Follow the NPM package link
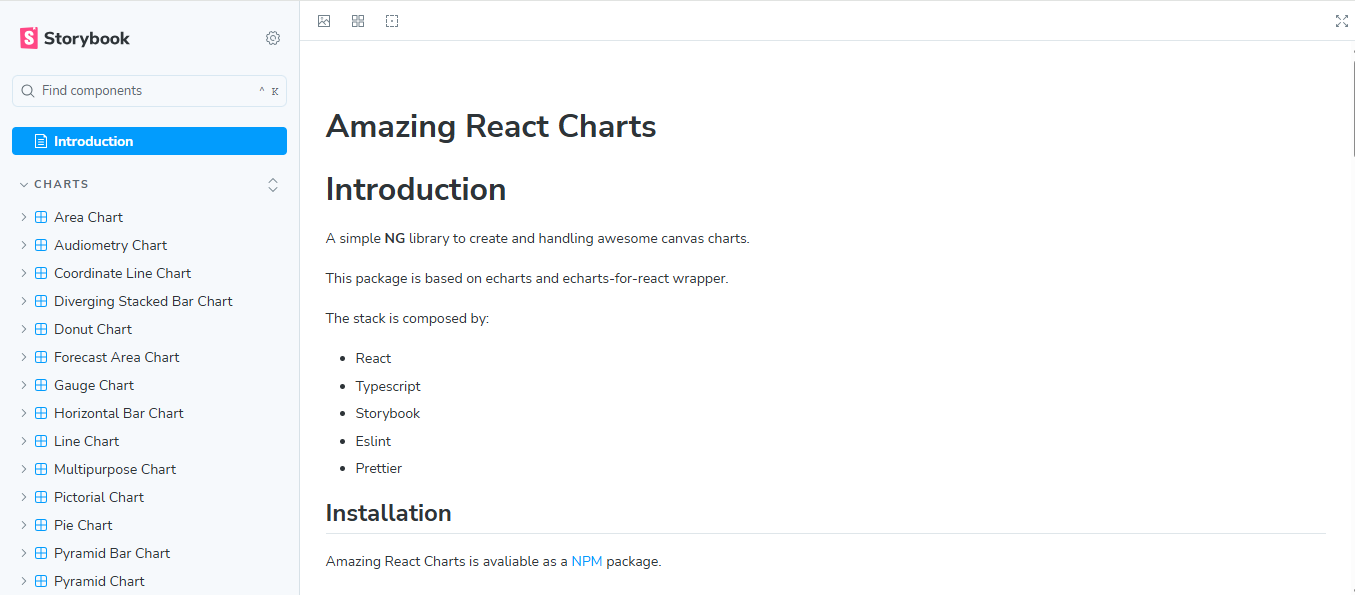 click(x=587, y=561)
